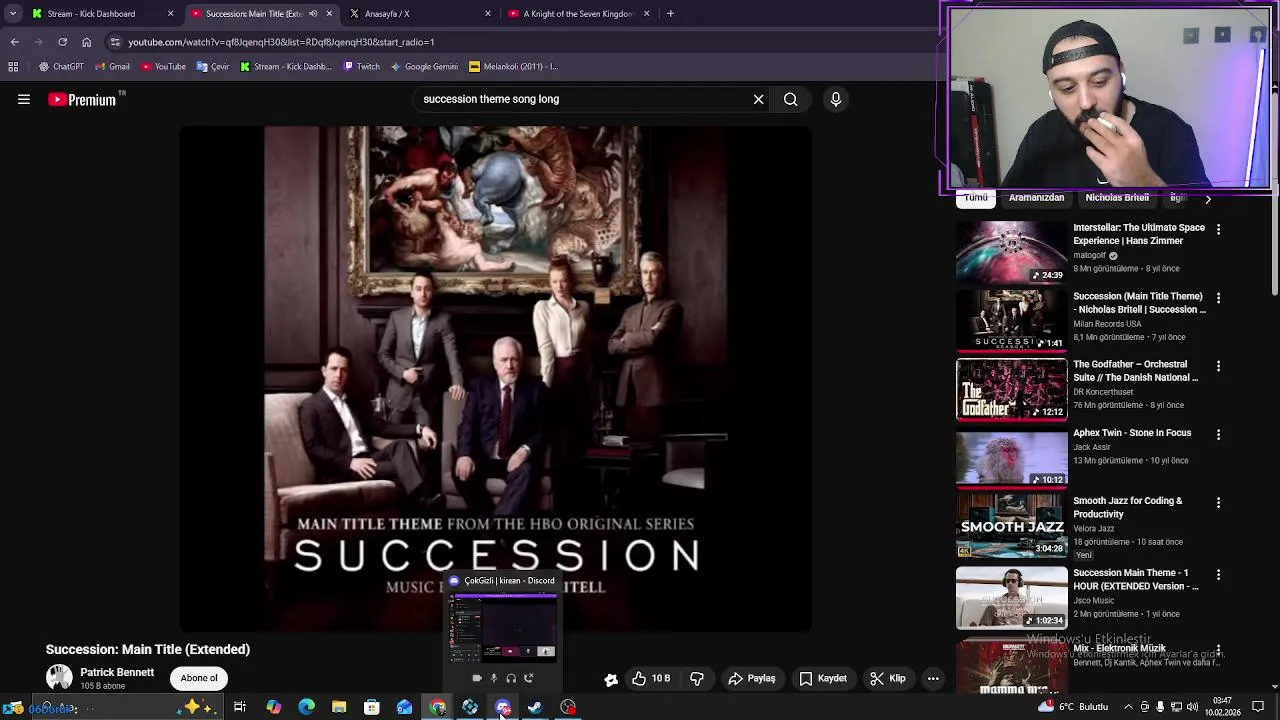Share the video via Paylaş
The width and height of the screenshot is (1280, 720).
752,678
